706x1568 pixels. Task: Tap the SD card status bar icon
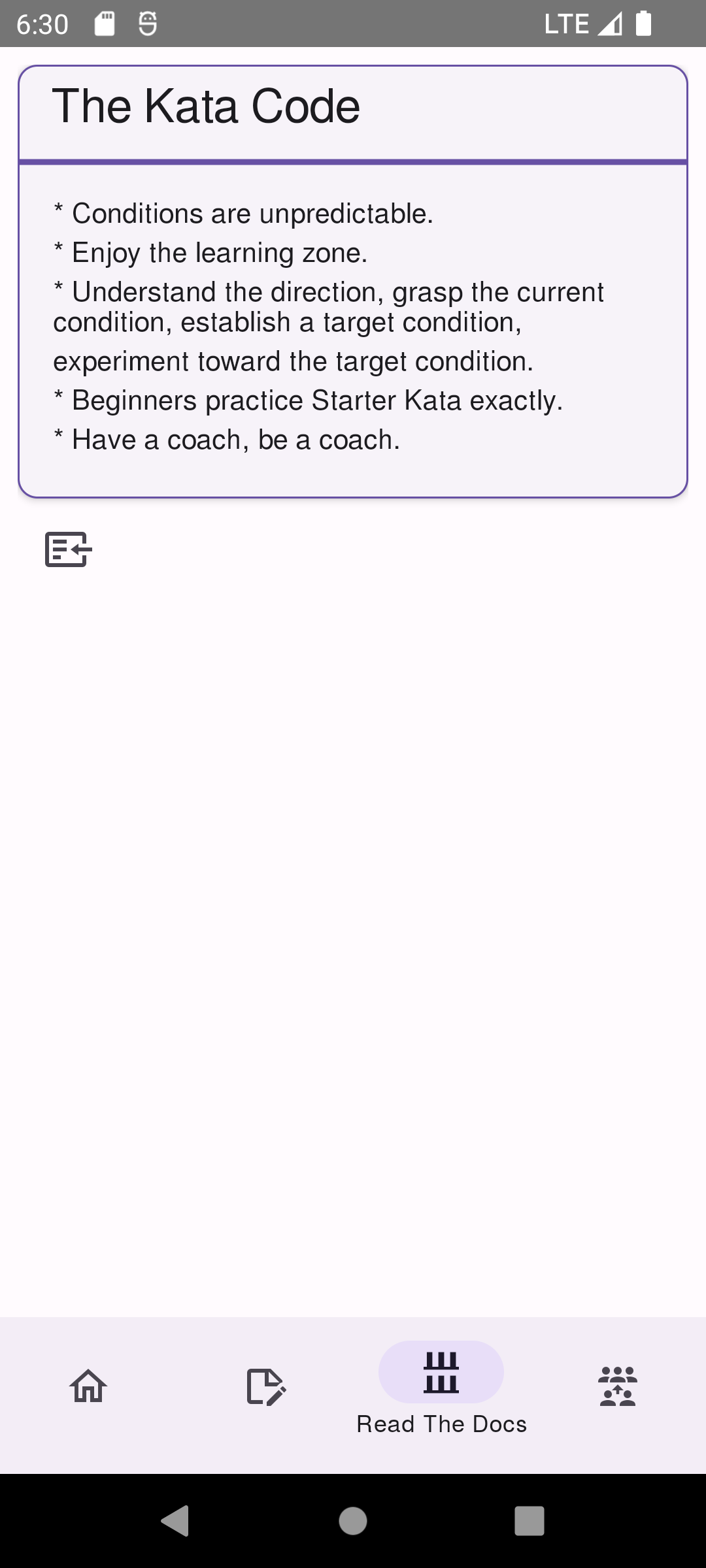click(x=105, y=24)
